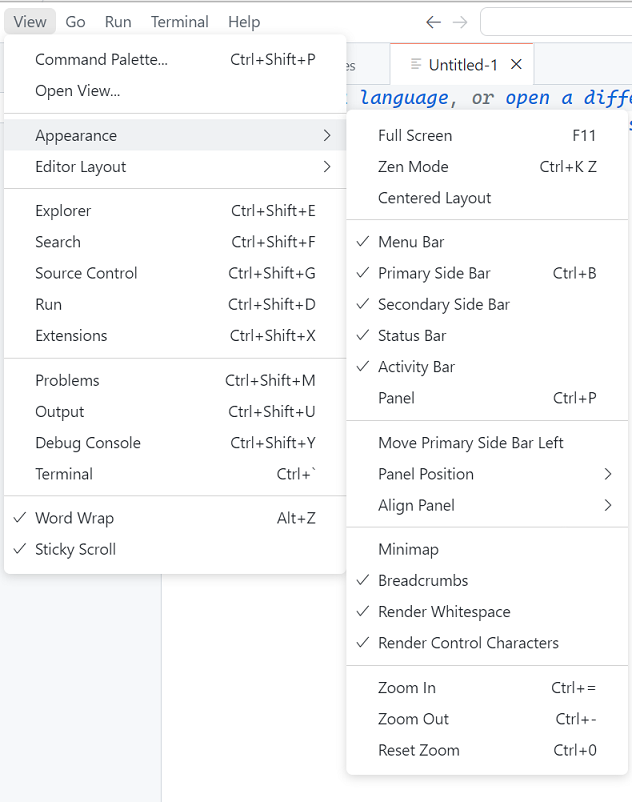This screenshot has width=632, height=802.
Task: Hide the Status Bar
Action: 410,335
